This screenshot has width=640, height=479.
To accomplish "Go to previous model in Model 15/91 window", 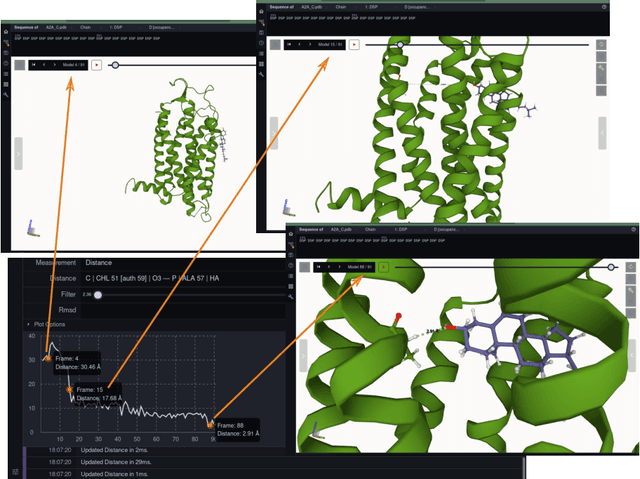I will coord(300,44).
